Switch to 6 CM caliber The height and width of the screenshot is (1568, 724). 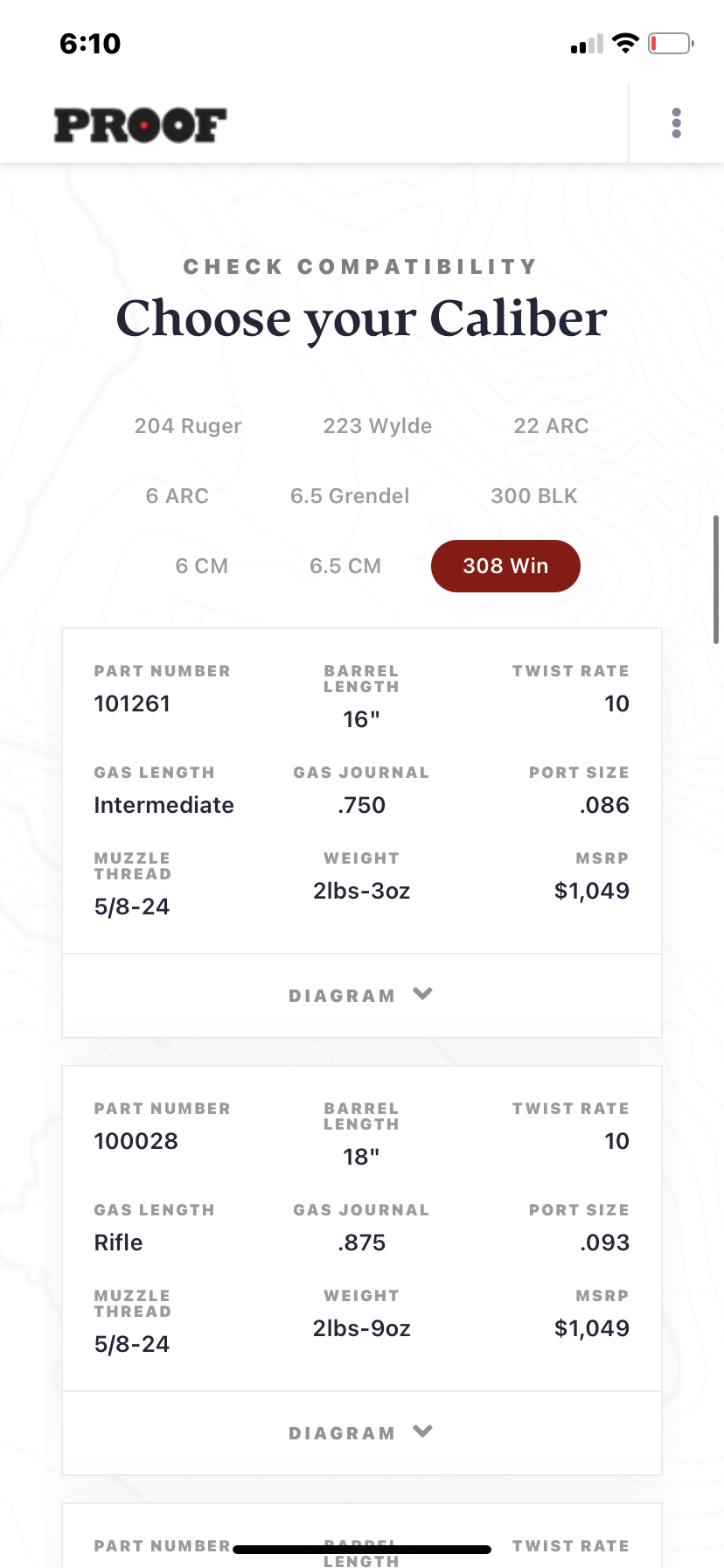pyautogui.click(x=202, y=566)
